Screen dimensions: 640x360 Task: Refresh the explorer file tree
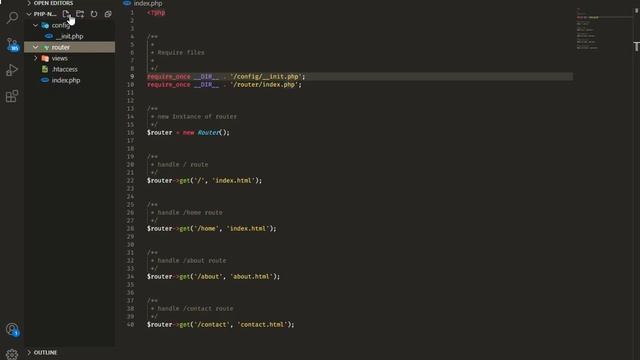point(94,14)
